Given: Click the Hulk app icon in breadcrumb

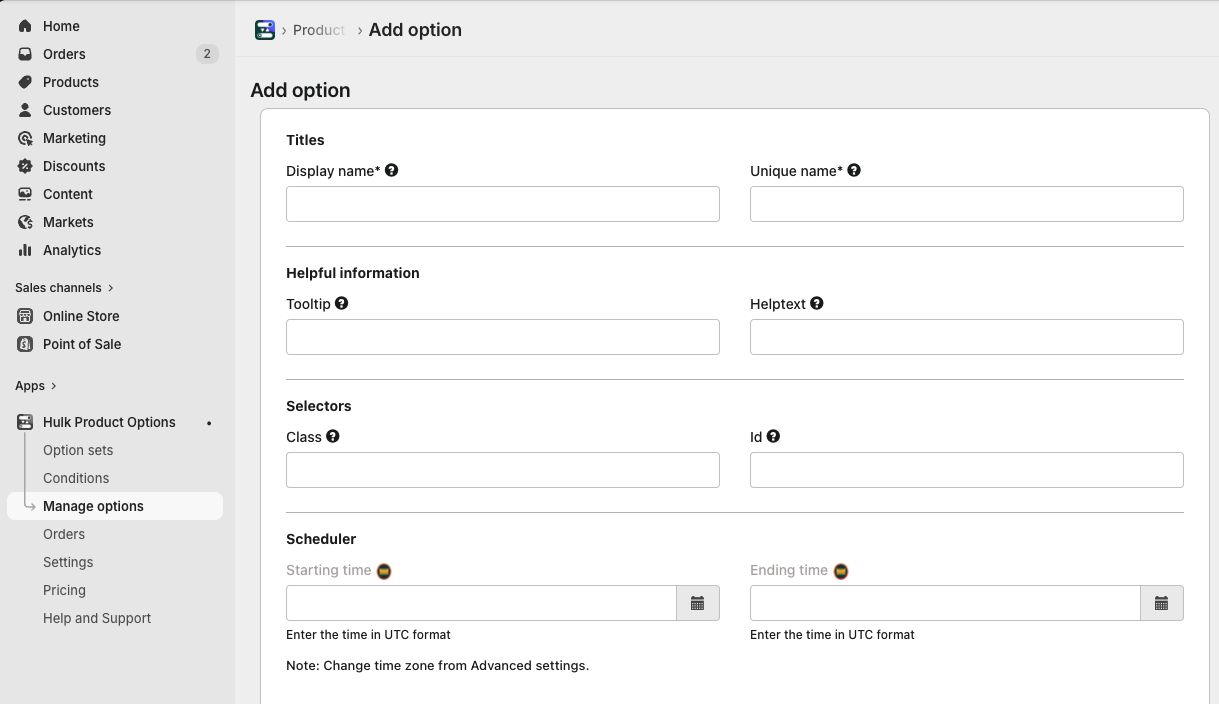Looking at the screenshot, I should (x=265, y=30).
